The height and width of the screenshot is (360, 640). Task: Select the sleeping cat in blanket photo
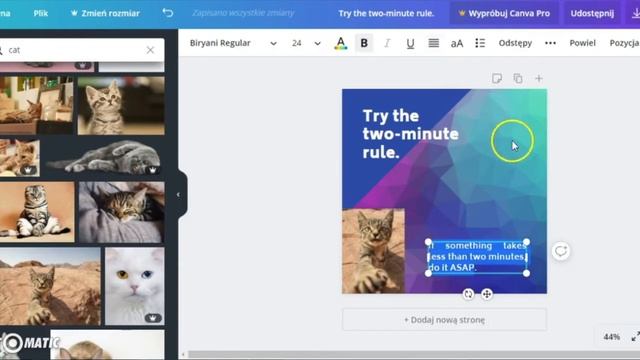[122, 212]
